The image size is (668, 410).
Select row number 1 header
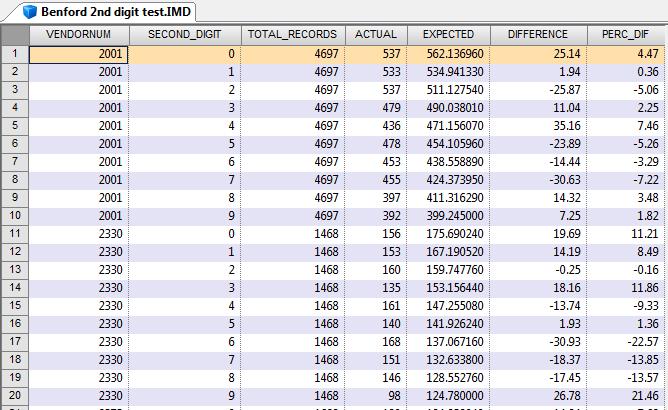(14, 54)
